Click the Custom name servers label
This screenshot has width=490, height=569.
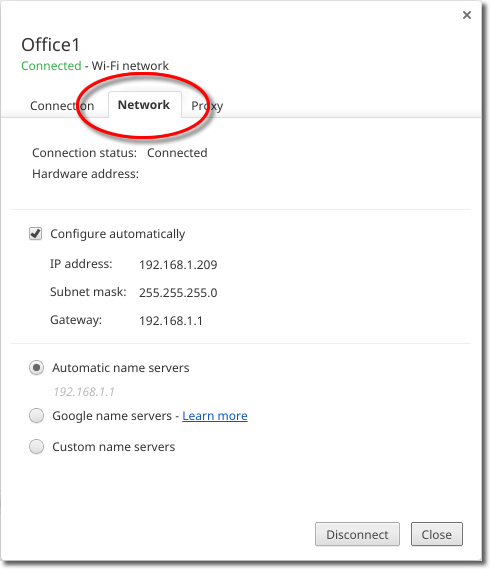click(x=114, y=447)
